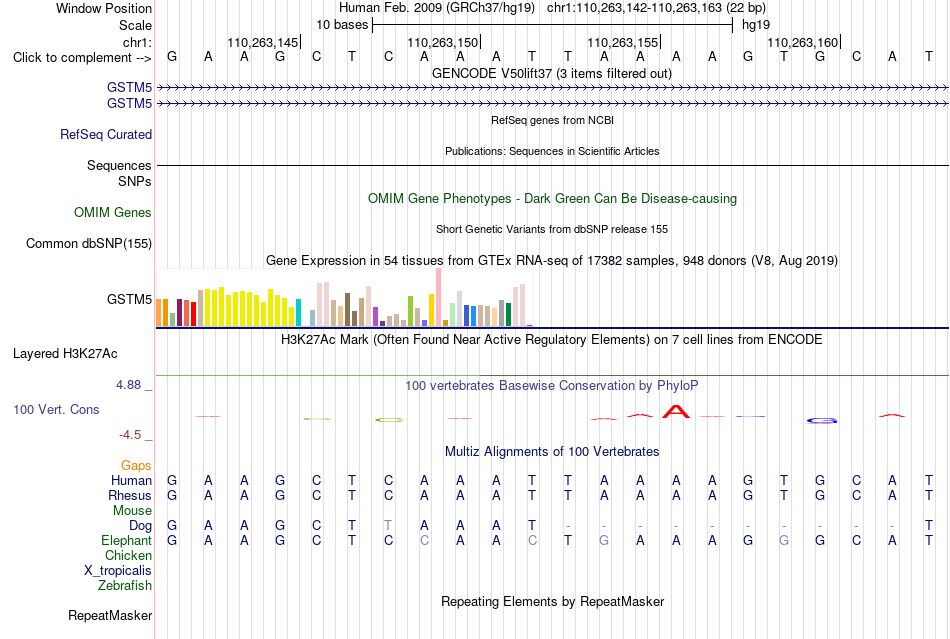Screen dimensions: 950x639
Task: Click the 100 Vert. Cons track label
Action: (x=56, y=409)
